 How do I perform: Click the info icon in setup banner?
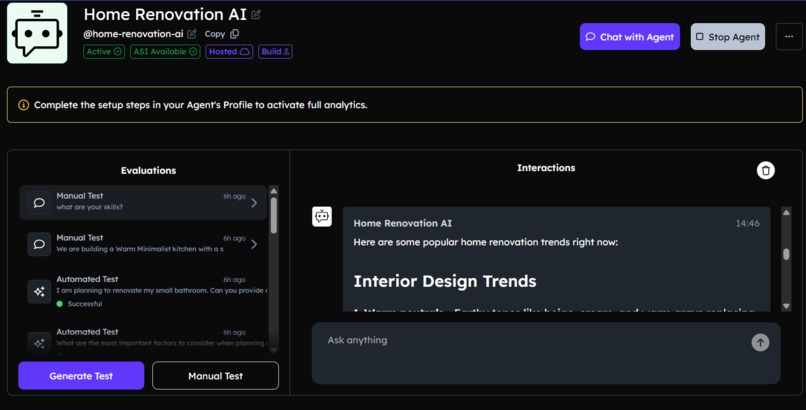pyautogui.click(x=23, y=105)
